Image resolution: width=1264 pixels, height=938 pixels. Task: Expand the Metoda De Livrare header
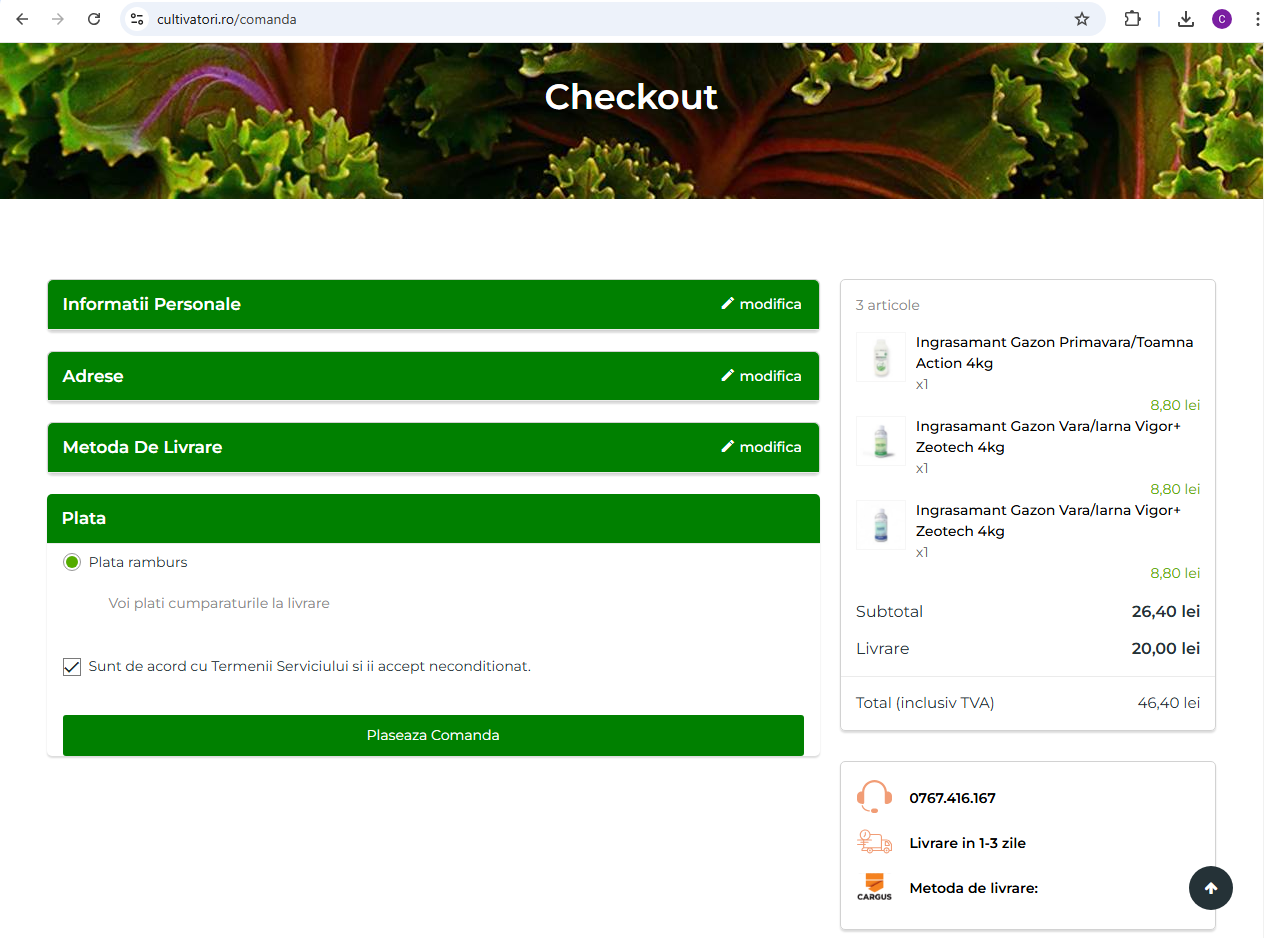pos(433,447)
